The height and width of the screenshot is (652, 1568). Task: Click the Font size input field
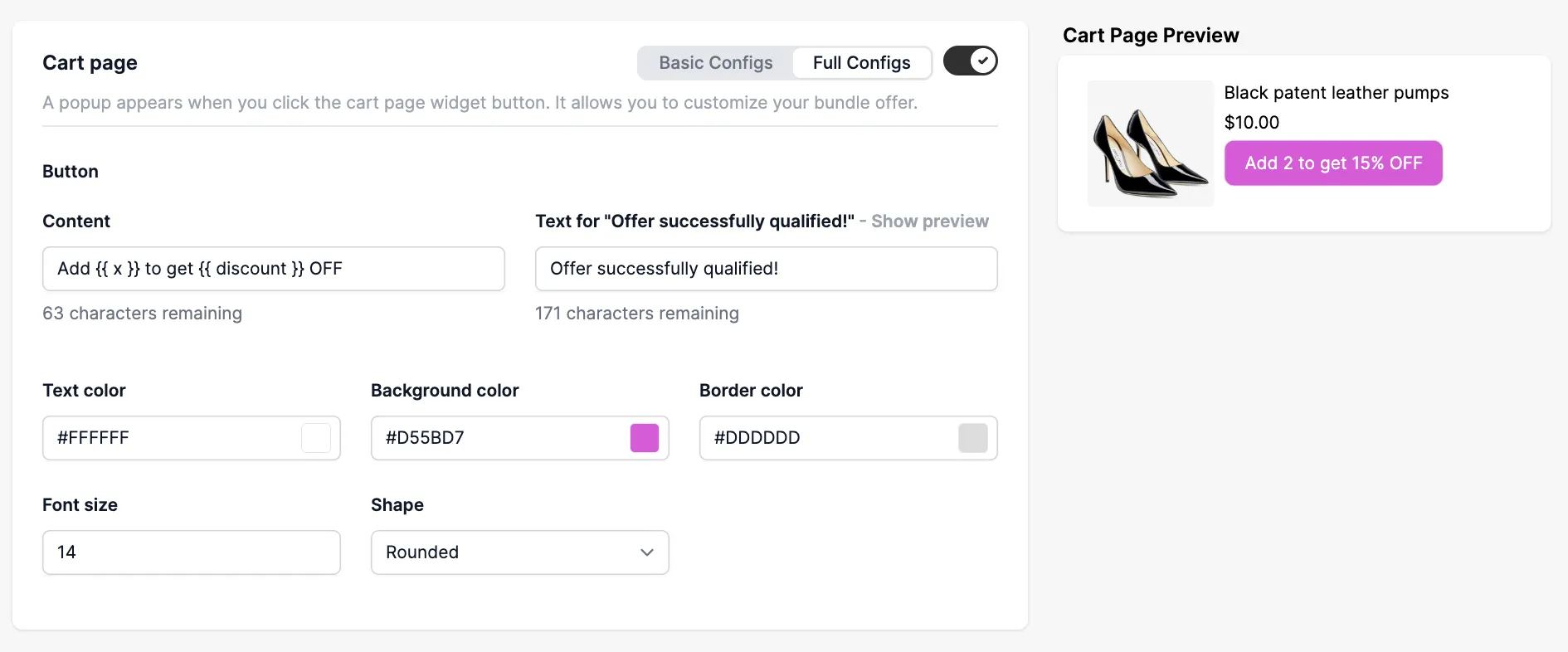[x=192, y=552]
